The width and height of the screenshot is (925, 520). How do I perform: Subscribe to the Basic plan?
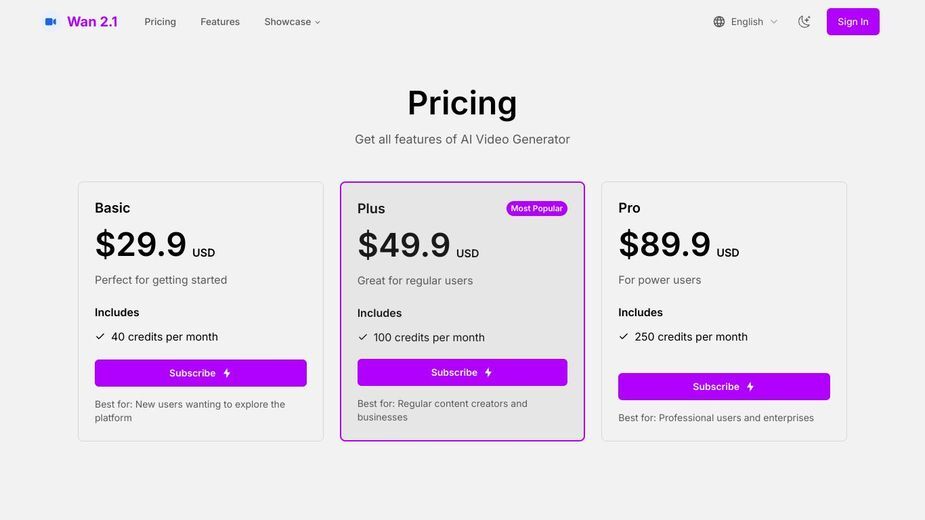pos(201,373)
